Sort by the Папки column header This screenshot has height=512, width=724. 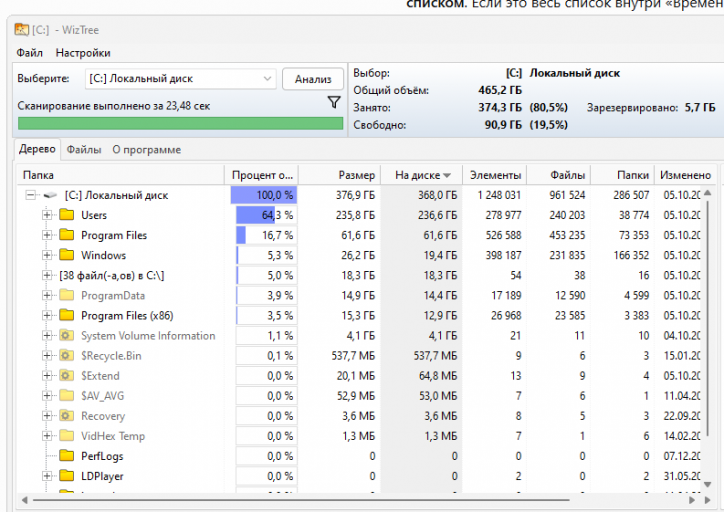pyautogui.click(x=623, y=175)
